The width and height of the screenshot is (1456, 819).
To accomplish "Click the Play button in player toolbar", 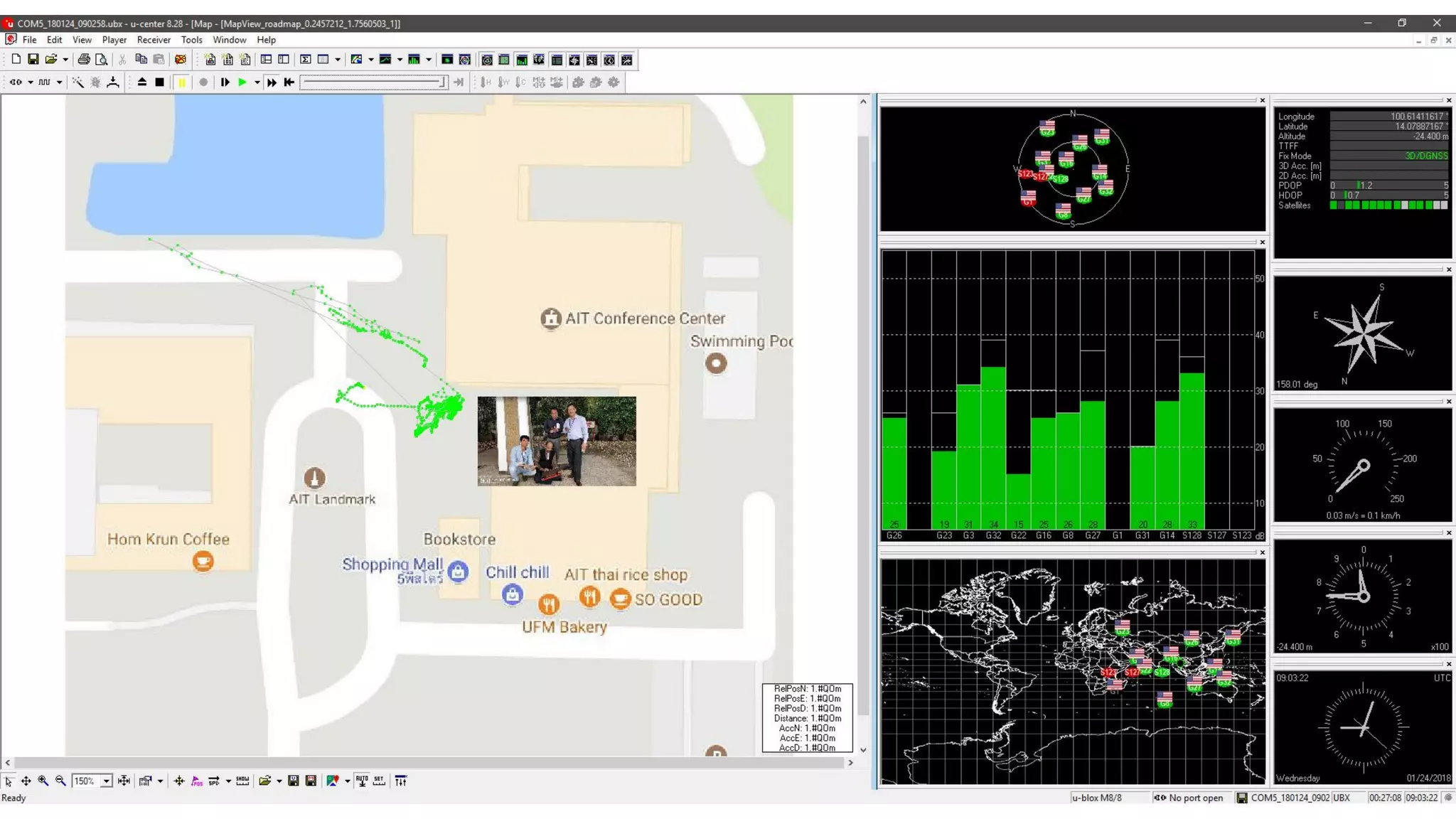I will (242, 82).
